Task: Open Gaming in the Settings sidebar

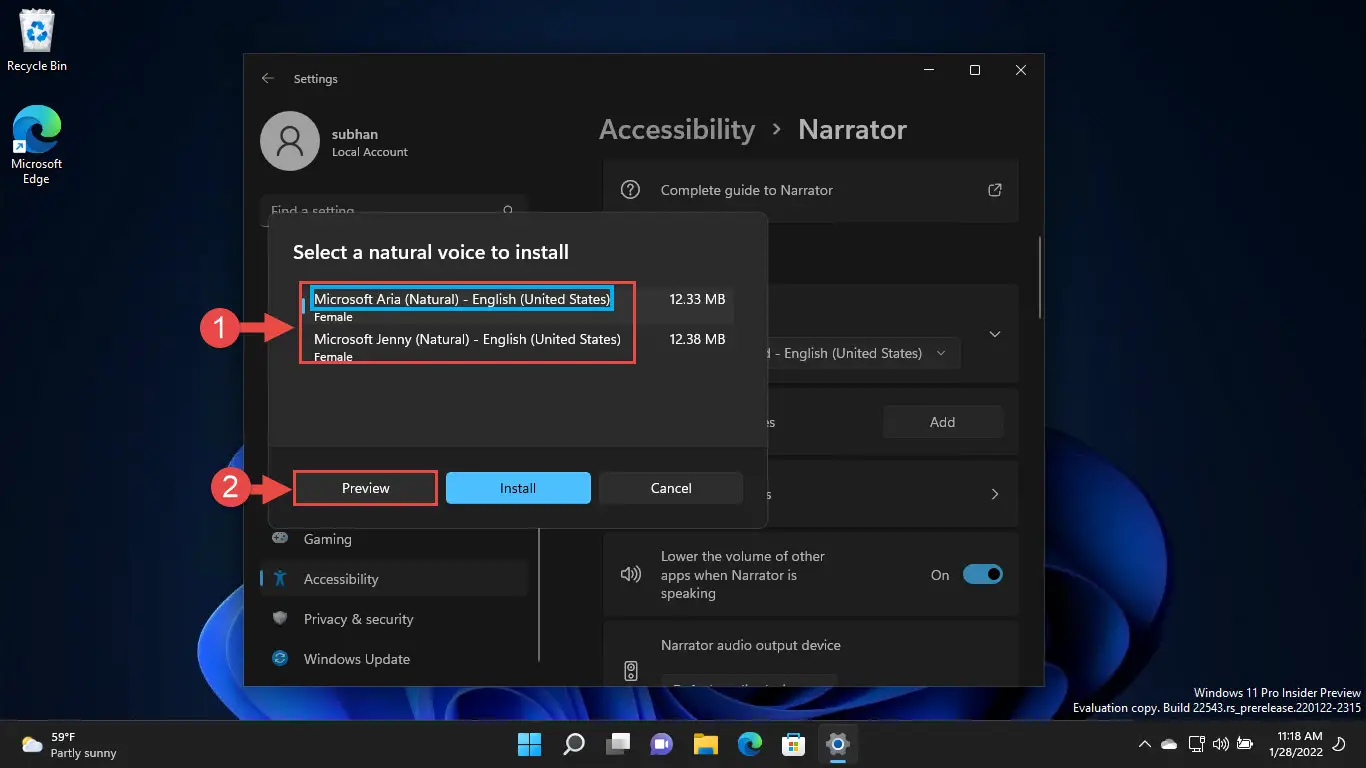Action: (393, 539)
